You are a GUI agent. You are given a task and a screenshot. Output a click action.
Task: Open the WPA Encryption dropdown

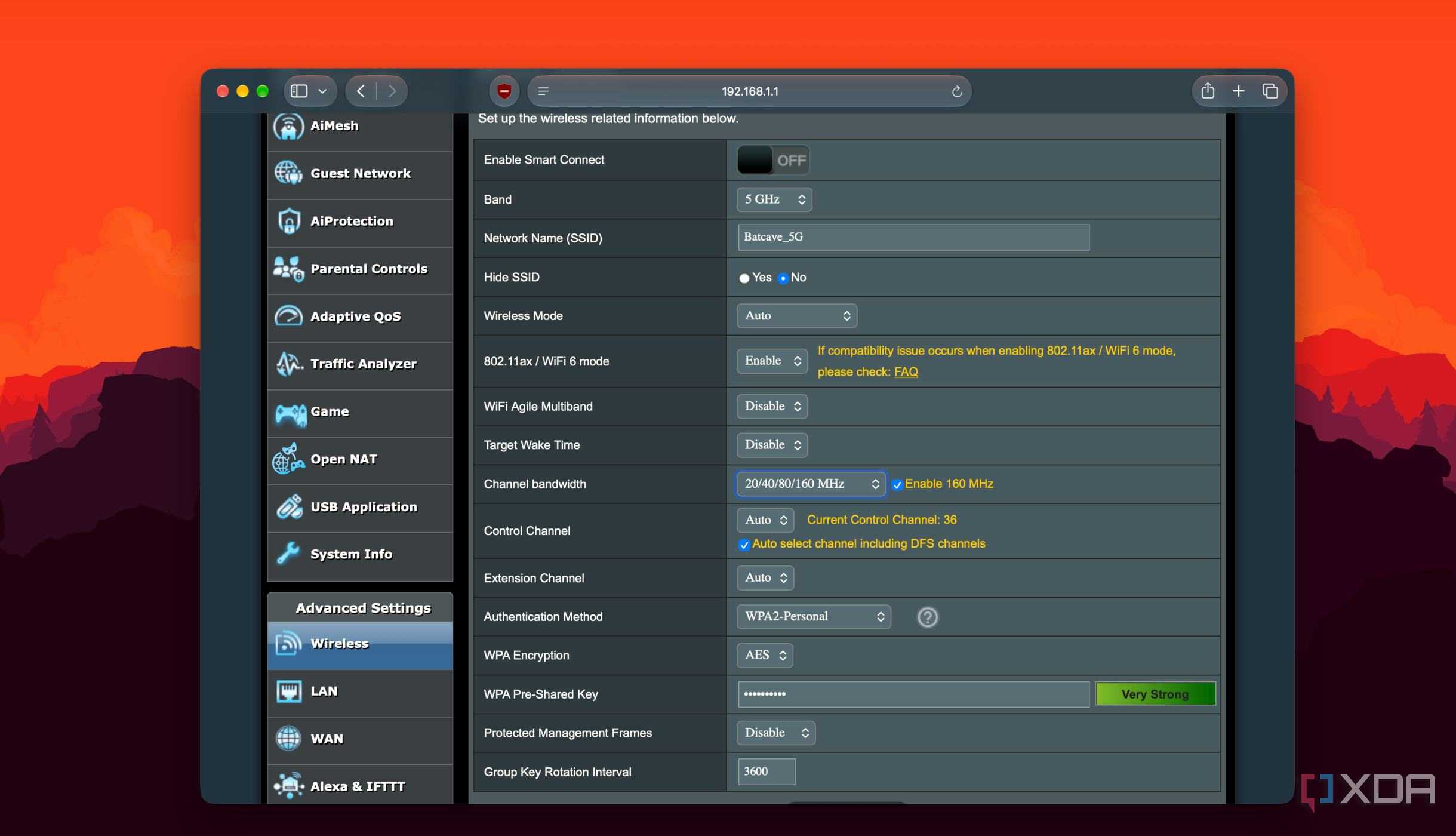tap(765, 655)
